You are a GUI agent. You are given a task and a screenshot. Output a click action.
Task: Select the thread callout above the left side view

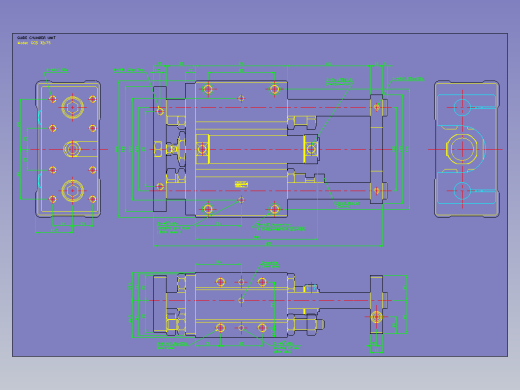(x=56, y=70)
